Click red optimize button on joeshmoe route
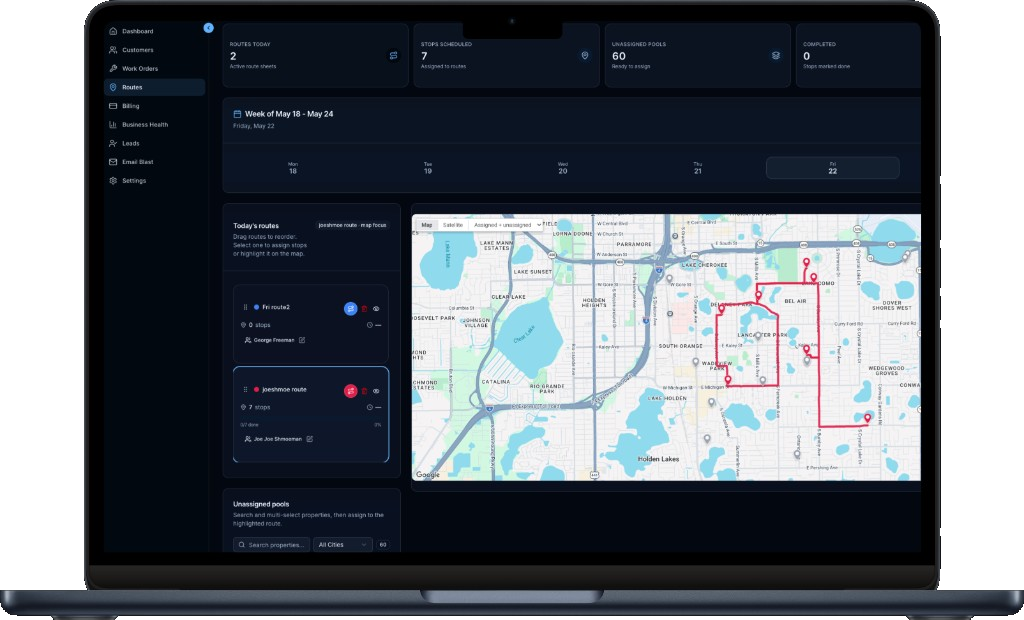Viewport: 1024px width, 620px height. click(x=351, y=391)
